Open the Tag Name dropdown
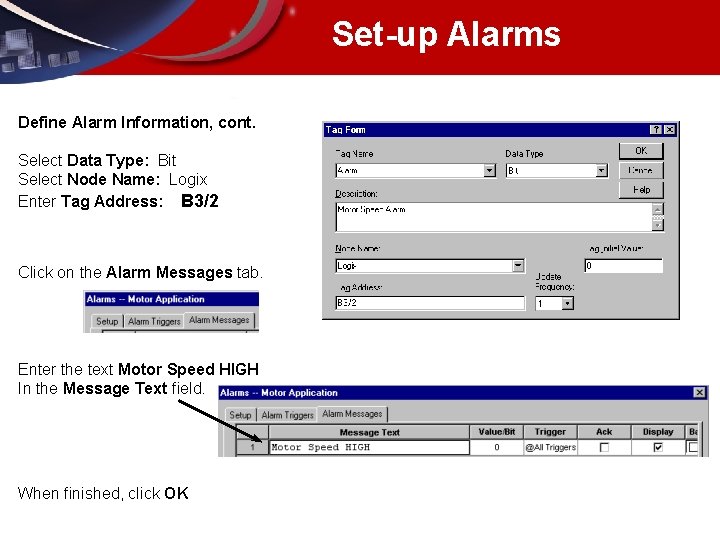720x540 pixels. (489, 171)
